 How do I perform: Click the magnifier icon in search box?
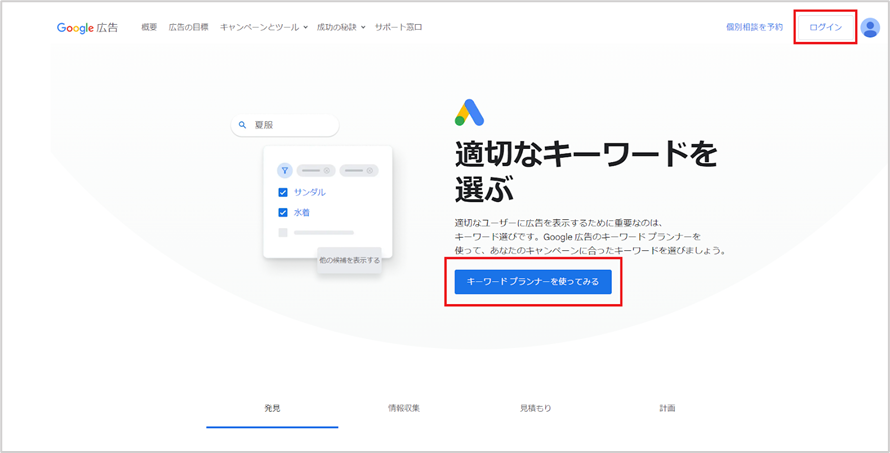242,125
